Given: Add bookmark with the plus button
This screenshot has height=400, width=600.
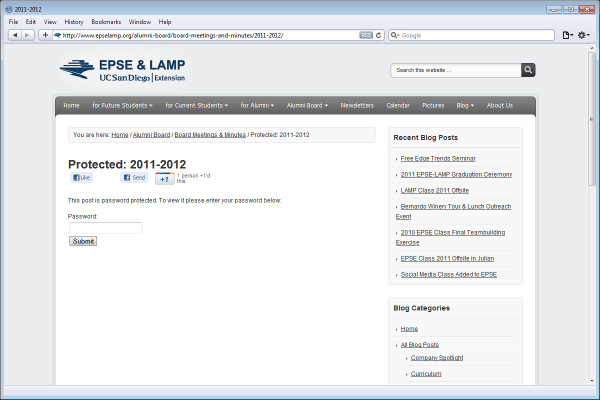Looking at the screenshot, I should 45,35.
